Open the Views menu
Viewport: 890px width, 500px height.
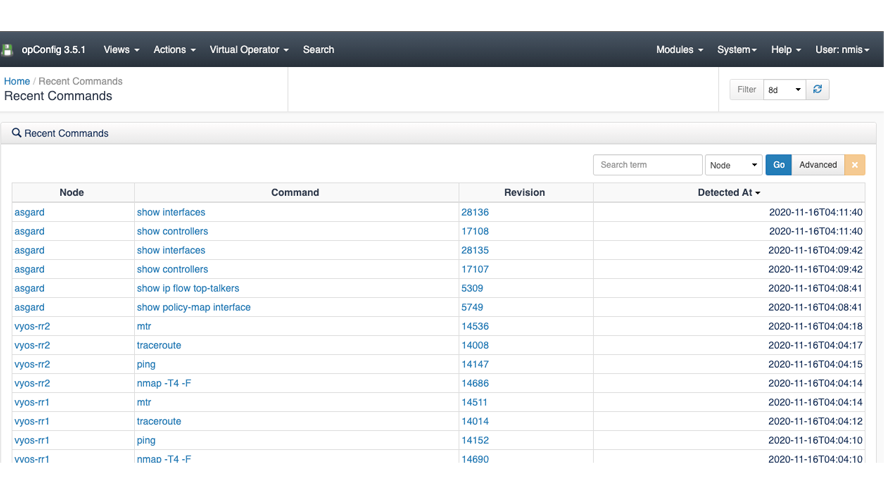121,49
